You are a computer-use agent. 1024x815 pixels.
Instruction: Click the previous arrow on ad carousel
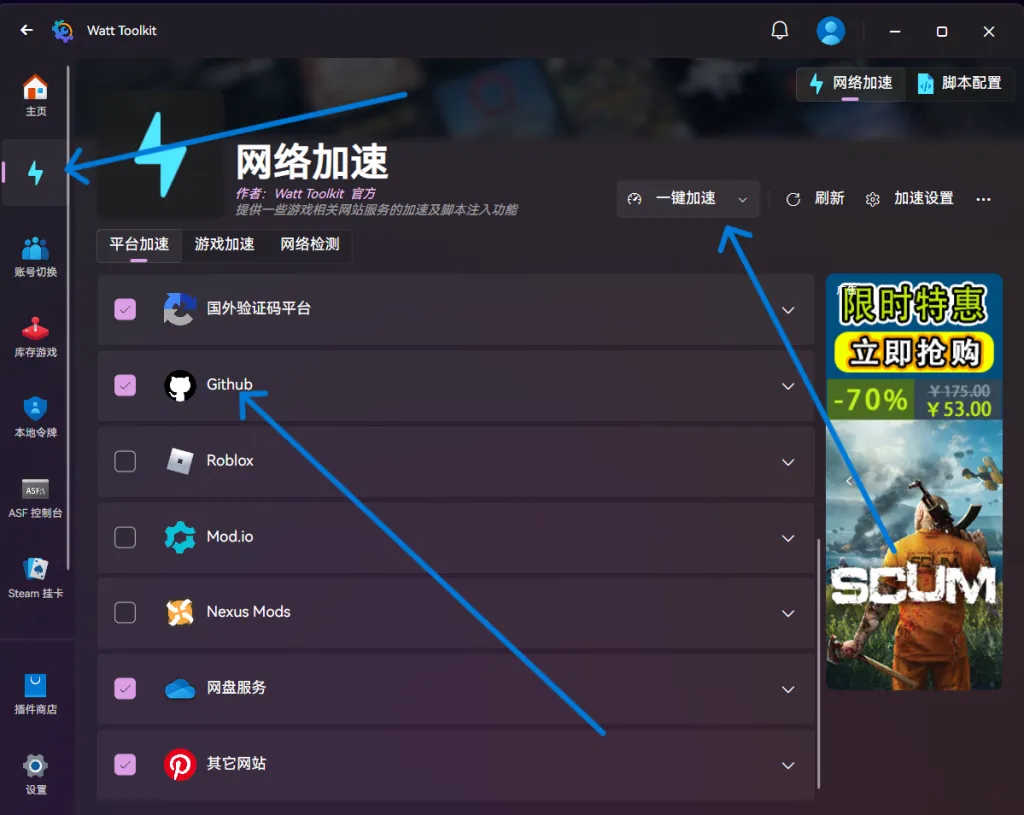click(848, 481)
